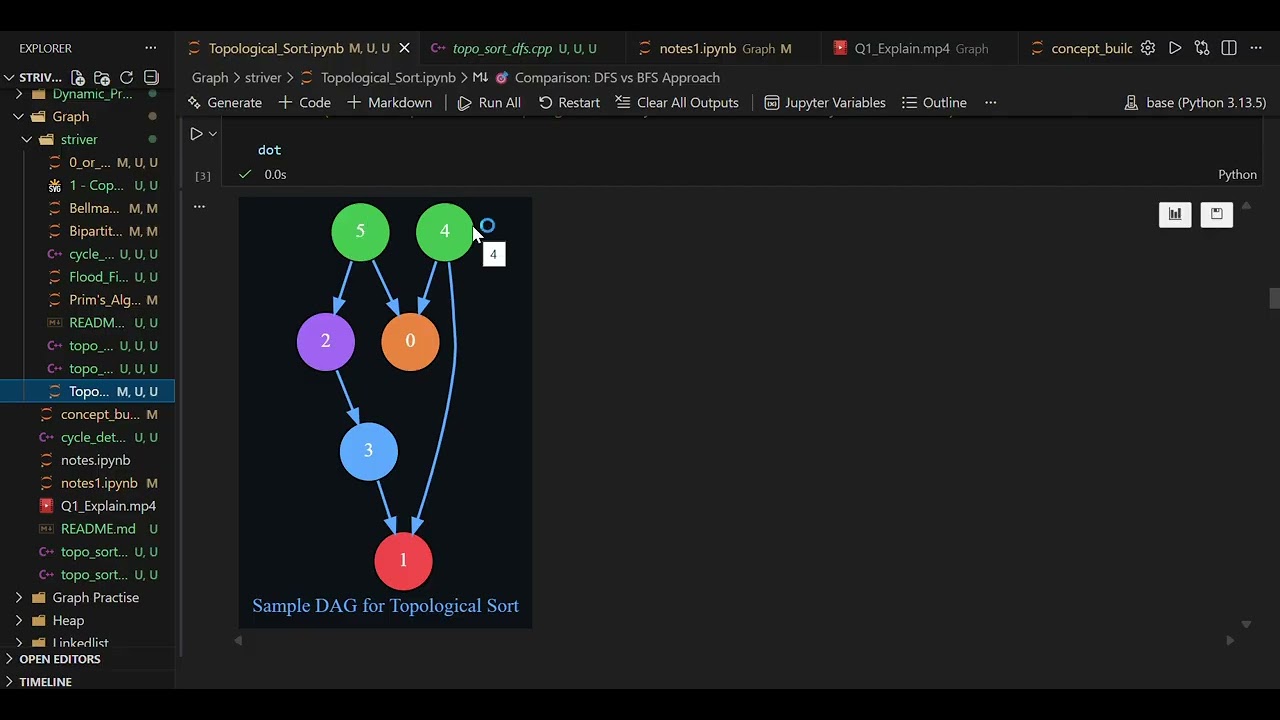The width and height of the screenshot is (1280, 720).
Task: Click the open changes compare icon
Action: tap(1202, 48)
